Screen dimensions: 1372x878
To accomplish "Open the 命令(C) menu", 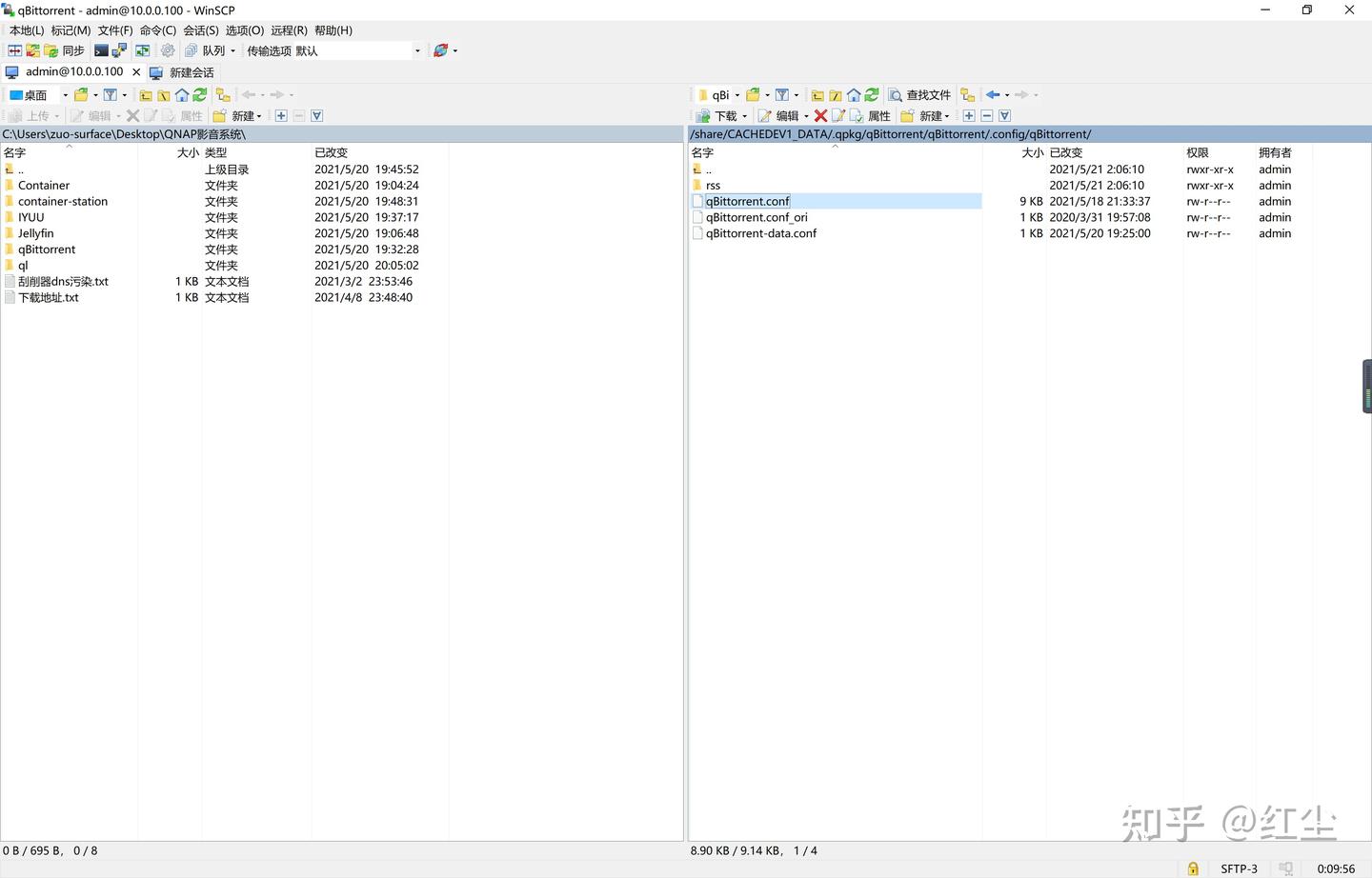I will 158,30.
